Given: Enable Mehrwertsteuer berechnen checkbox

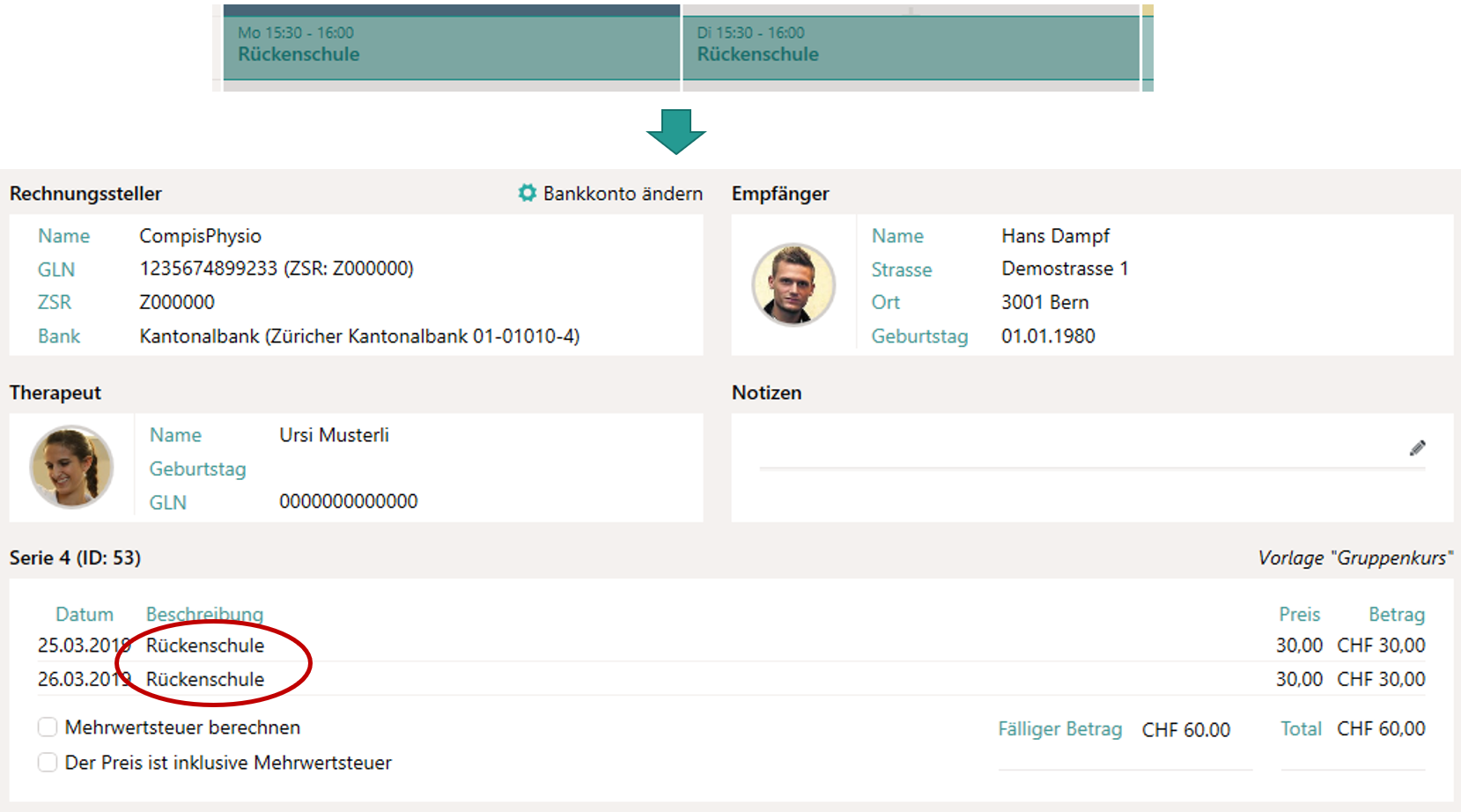Looking at the screenshot, I should click(x=48, y=727).
